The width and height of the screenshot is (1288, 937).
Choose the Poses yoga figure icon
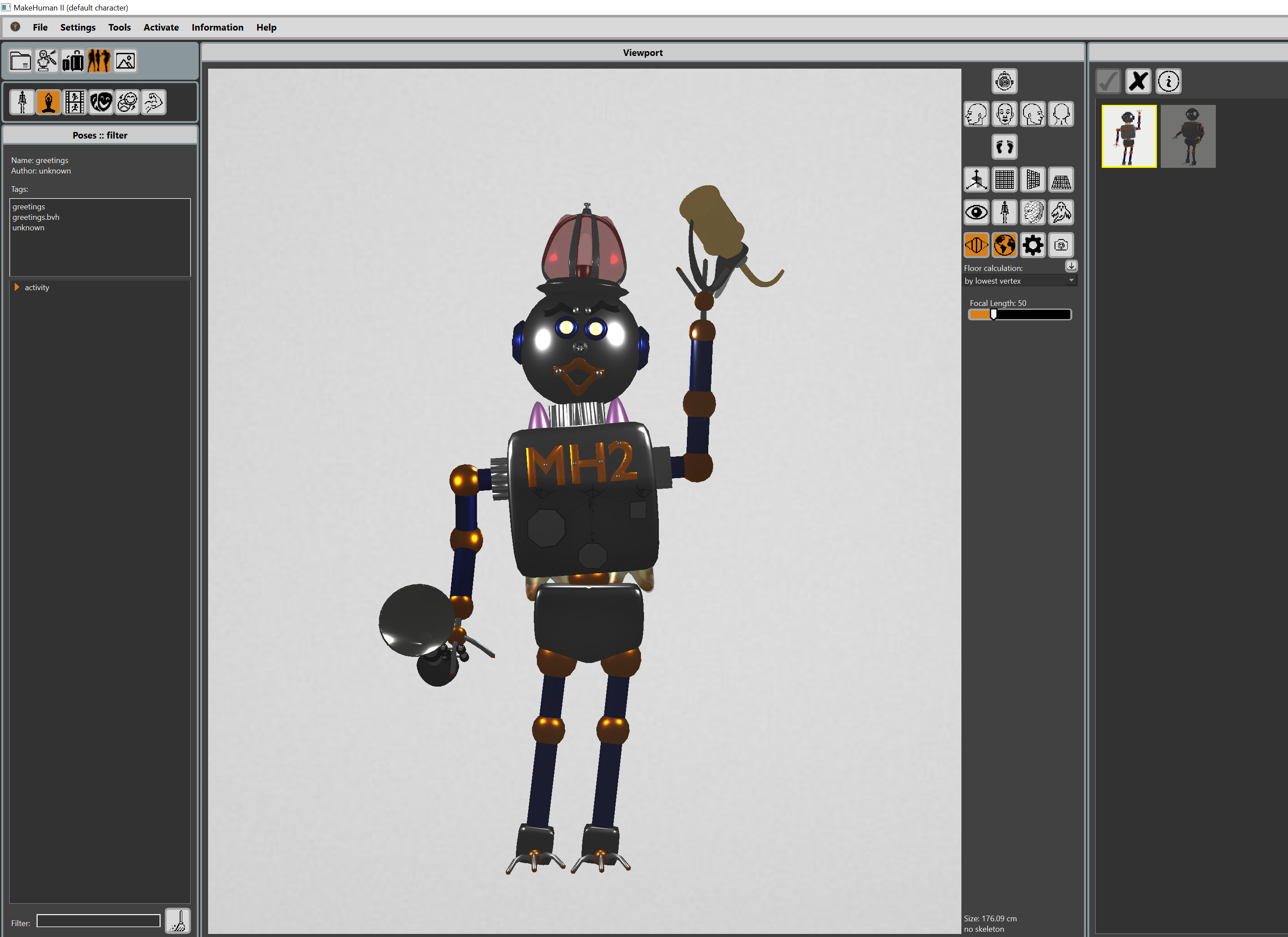coord(48,102)
